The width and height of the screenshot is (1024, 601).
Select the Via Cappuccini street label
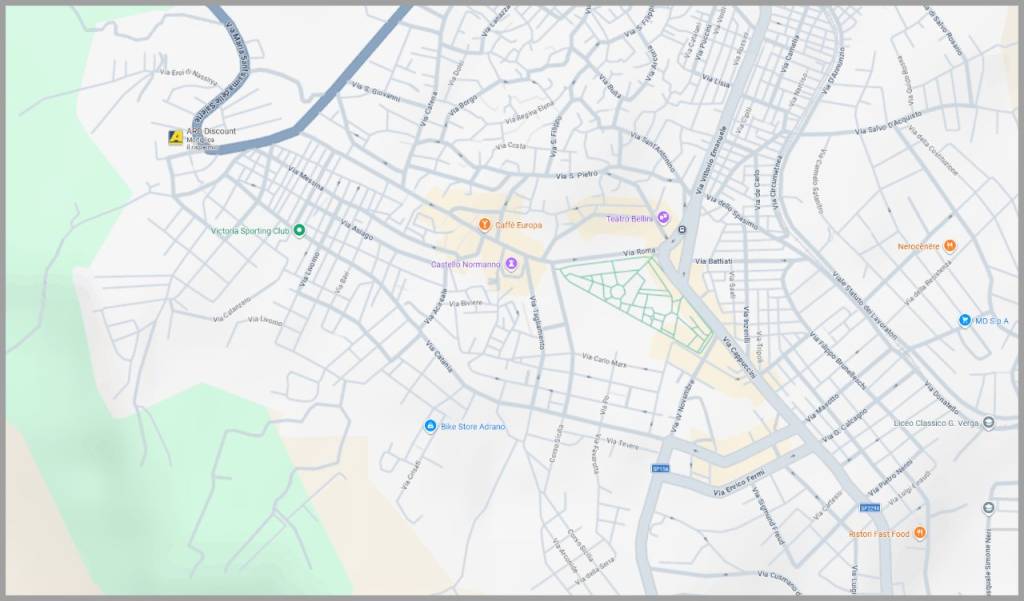click(740, 355)
